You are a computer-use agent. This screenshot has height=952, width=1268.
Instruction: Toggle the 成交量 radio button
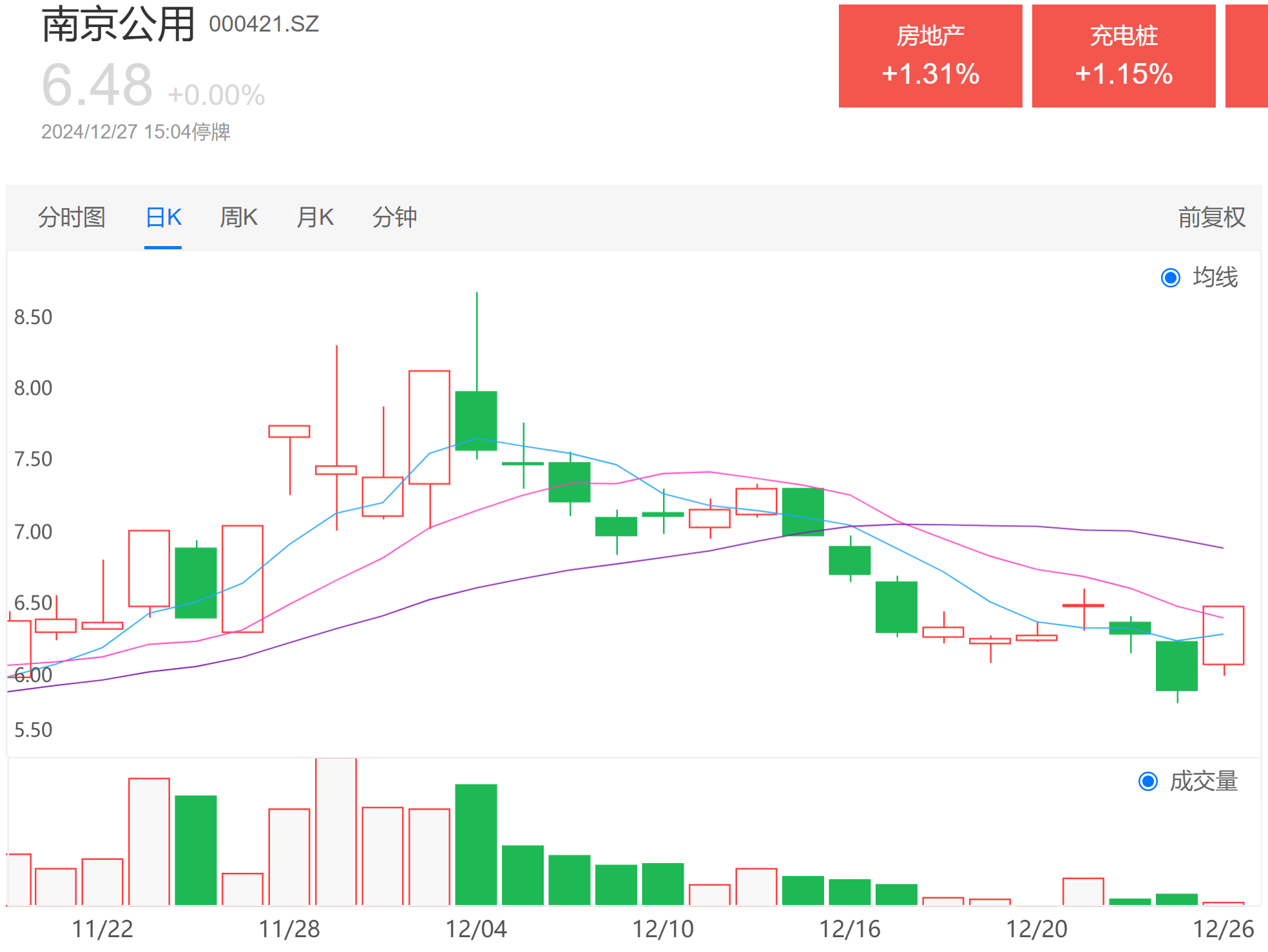[x=1148, y=781]
